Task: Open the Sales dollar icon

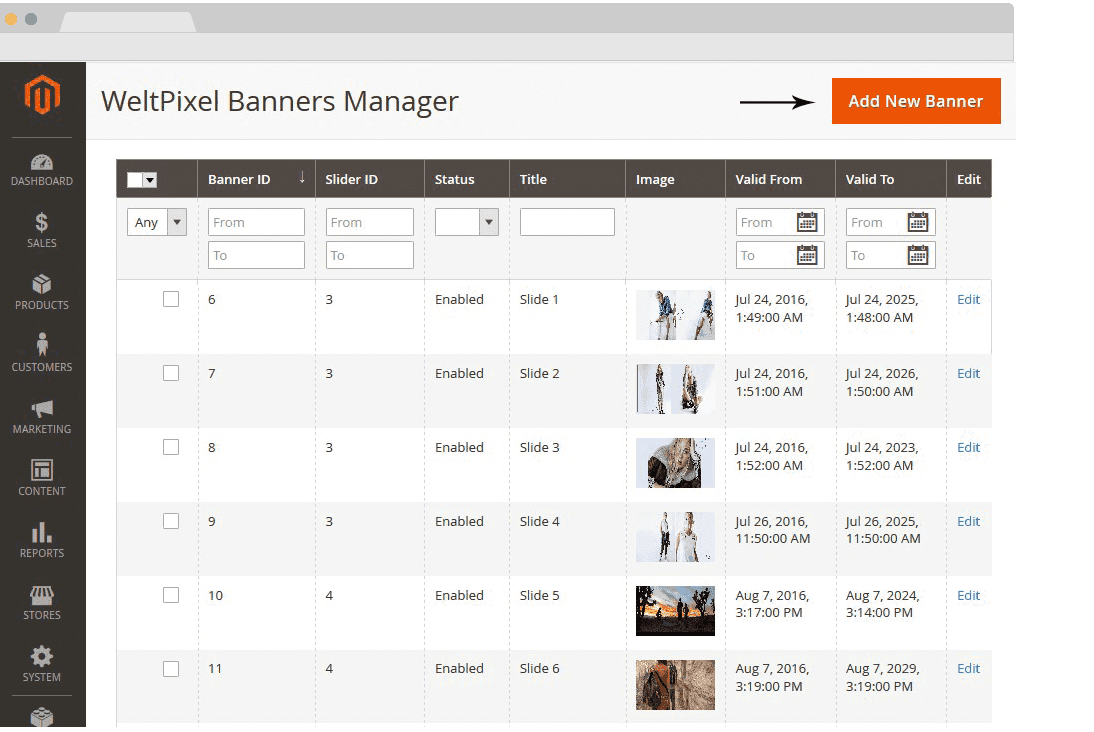Action: tap(42, 223)
